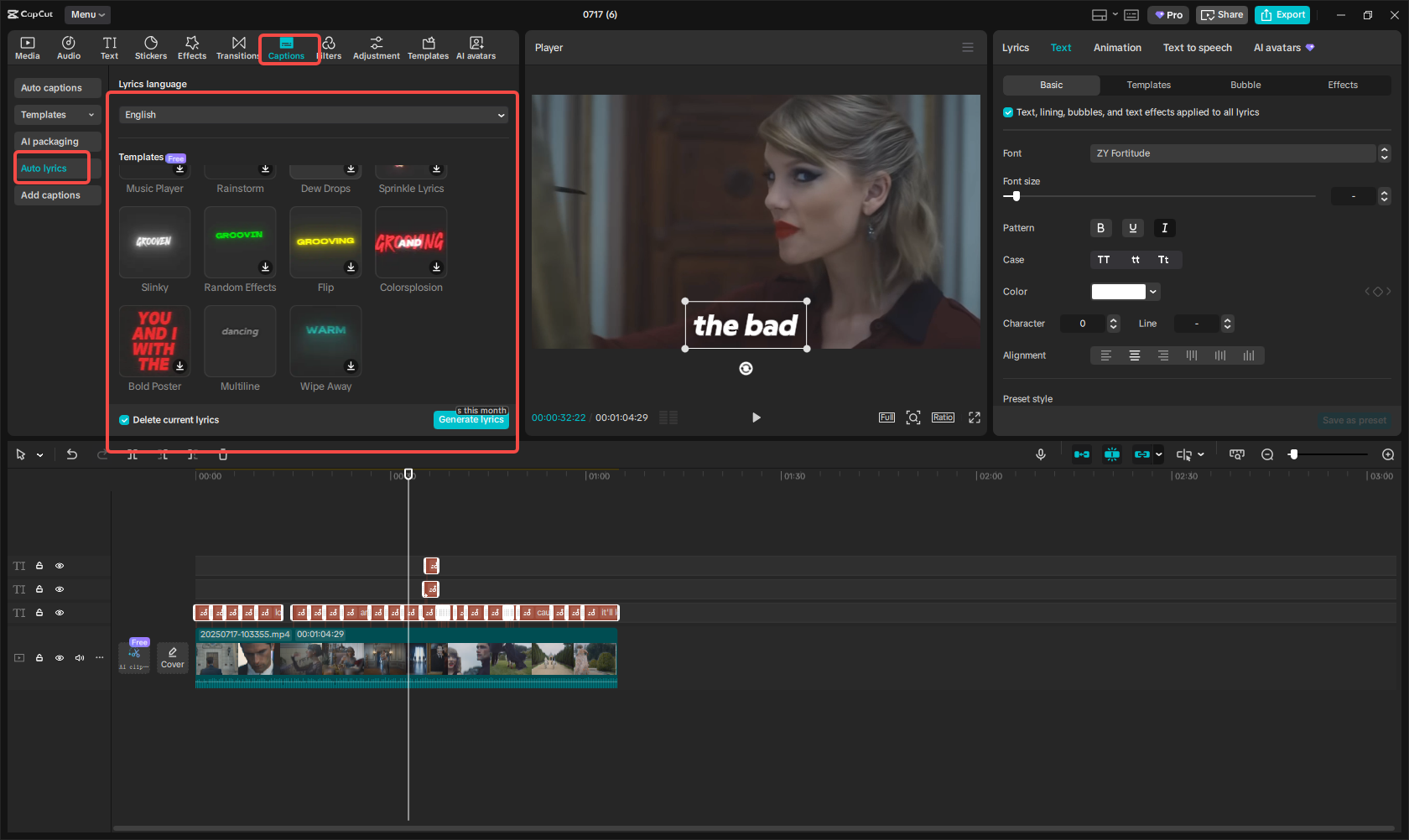Open keyboard shortcuts icon in title bar
Screen dimensions: 1409x840
pyautogui.click(x=1131, y=15)
